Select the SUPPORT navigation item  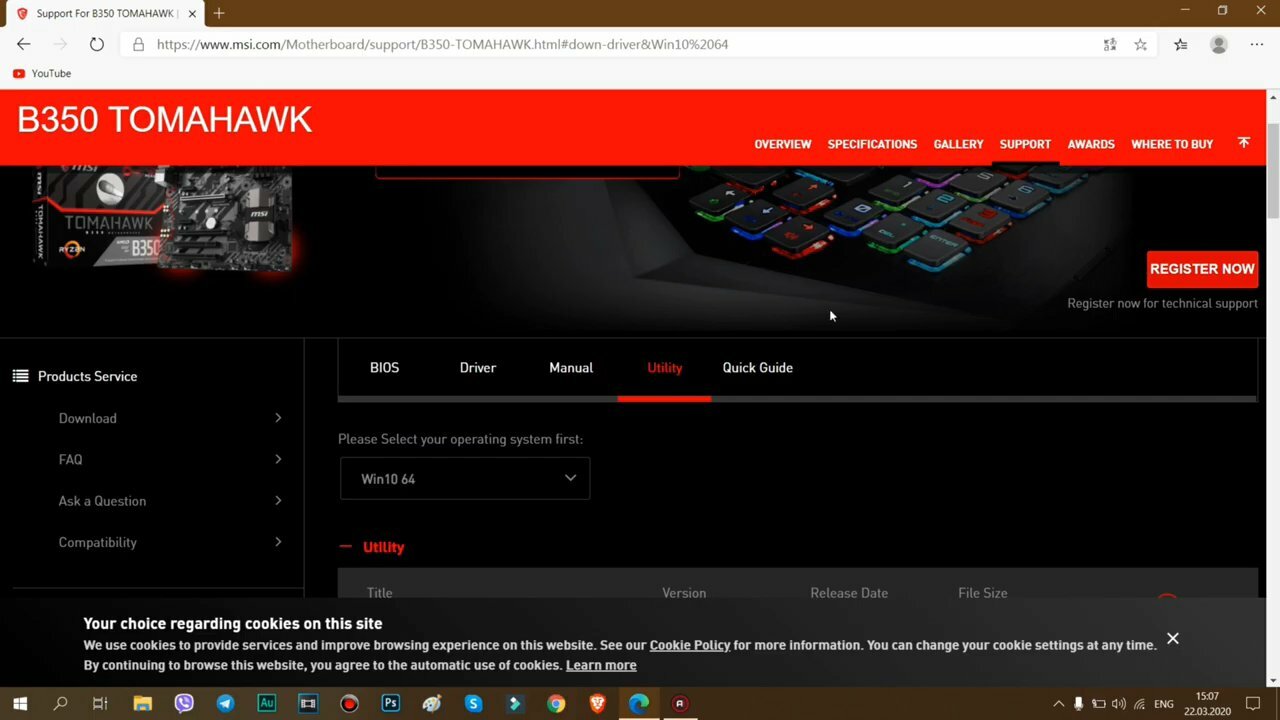point(1025,144)
